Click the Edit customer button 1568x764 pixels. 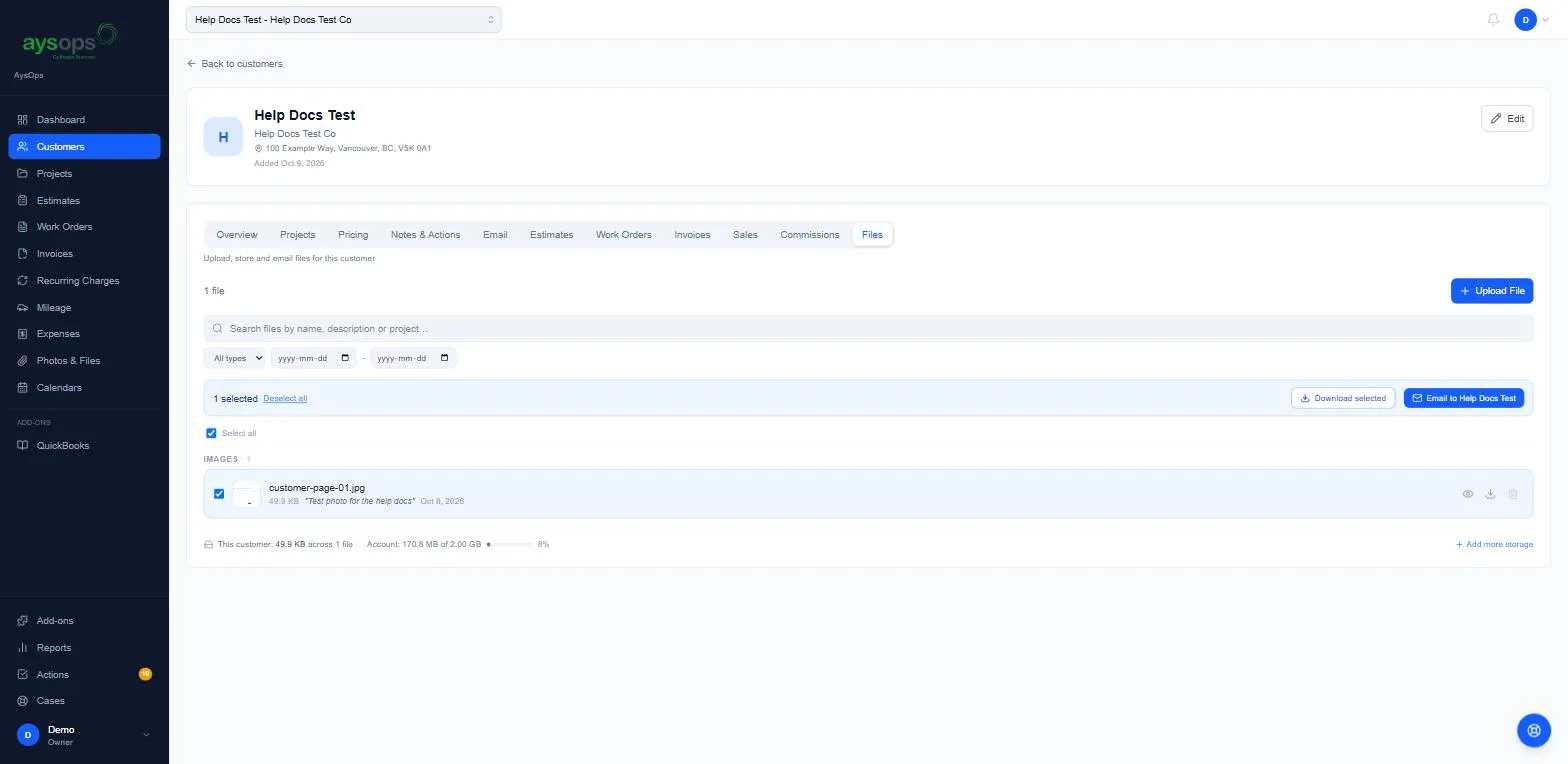pyautogui.click(x=1507, y=119)
